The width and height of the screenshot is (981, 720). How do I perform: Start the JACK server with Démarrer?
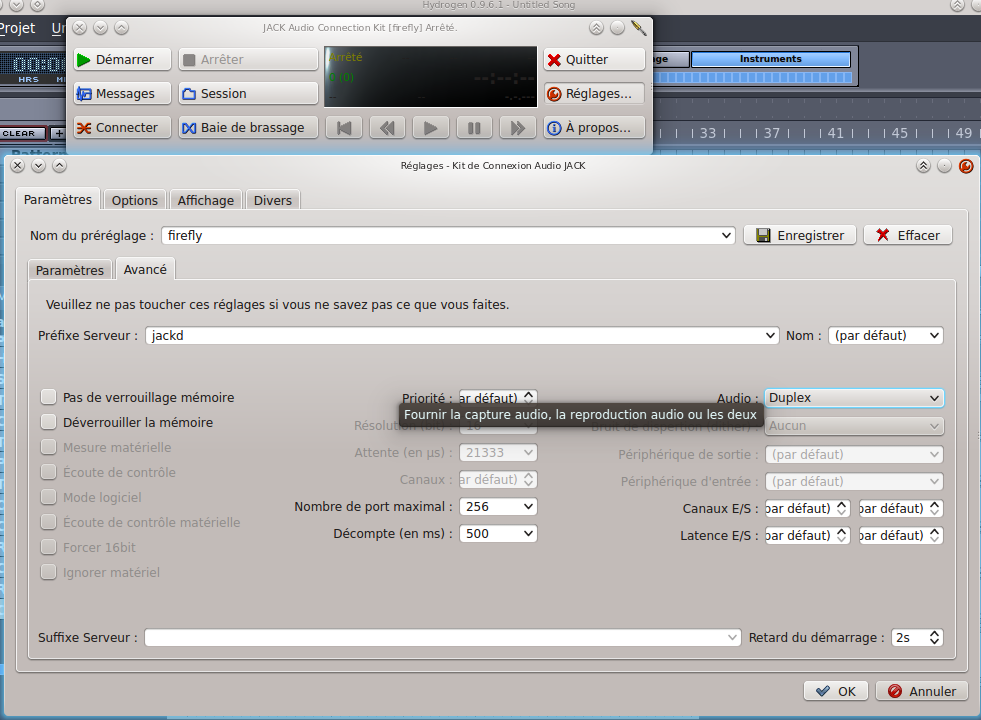(122, 59)
